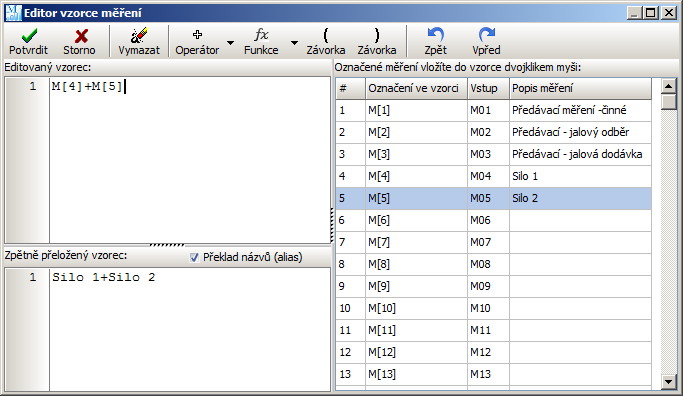Minimize the Editor vzorce měření window
The width and height of the screenshot is (683, 396).
[635, 13]
